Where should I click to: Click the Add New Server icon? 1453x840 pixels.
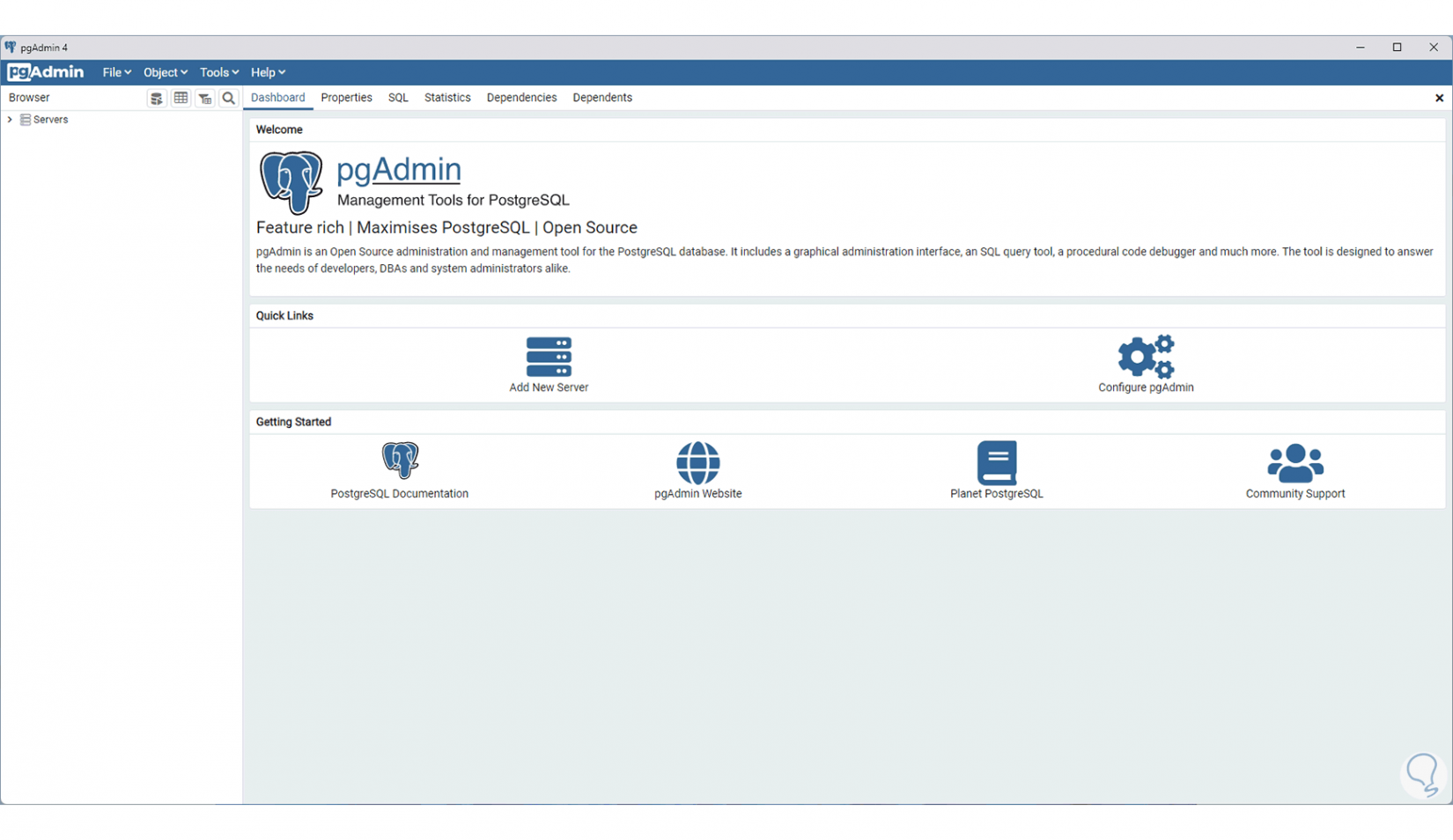click(x=549, y=357)
